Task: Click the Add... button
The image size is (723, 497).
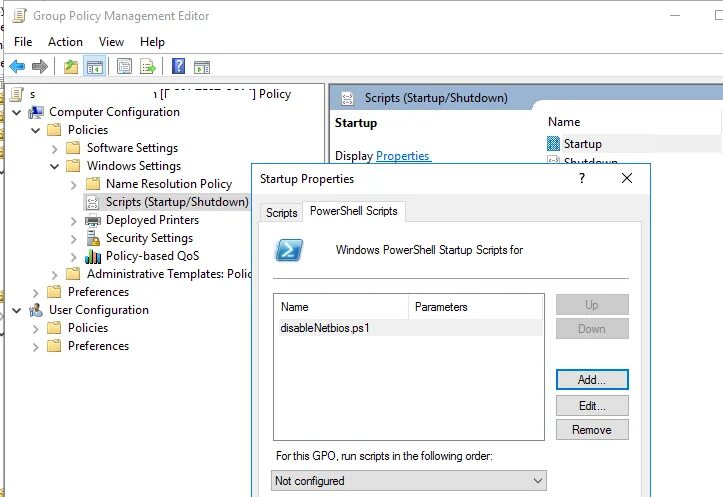Action: (x=592, y=379)
